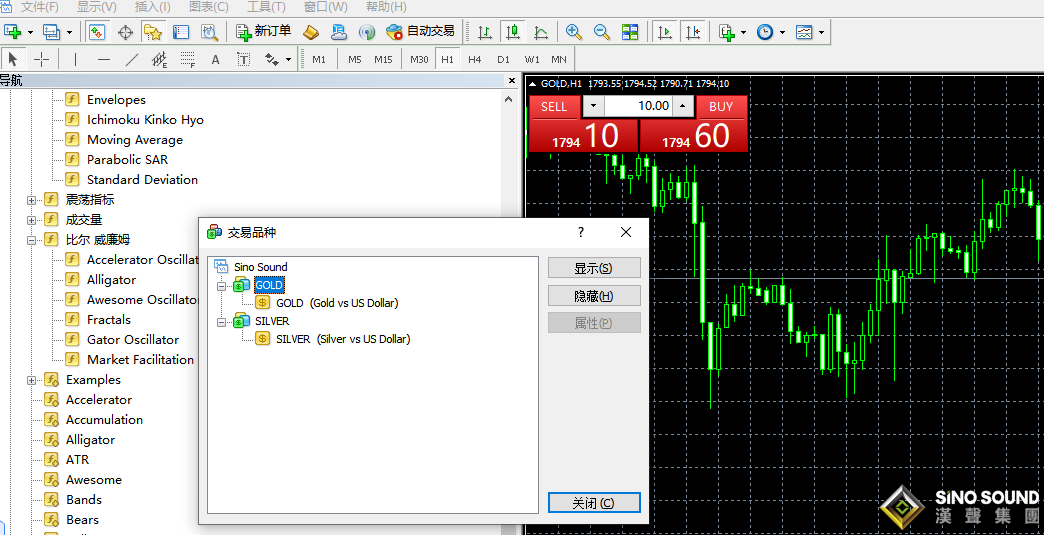Image resolution: width=1044 pixels, height=535 pixels.
Task: Open the arrows tool dropdown arrow
Action: pos(288,59)
